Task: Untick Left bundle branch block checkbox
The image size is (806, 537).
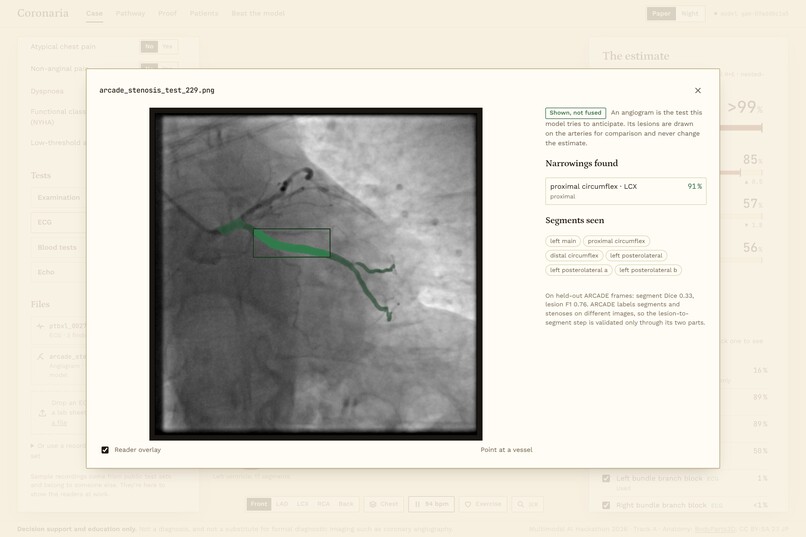Action: (606, 478)
